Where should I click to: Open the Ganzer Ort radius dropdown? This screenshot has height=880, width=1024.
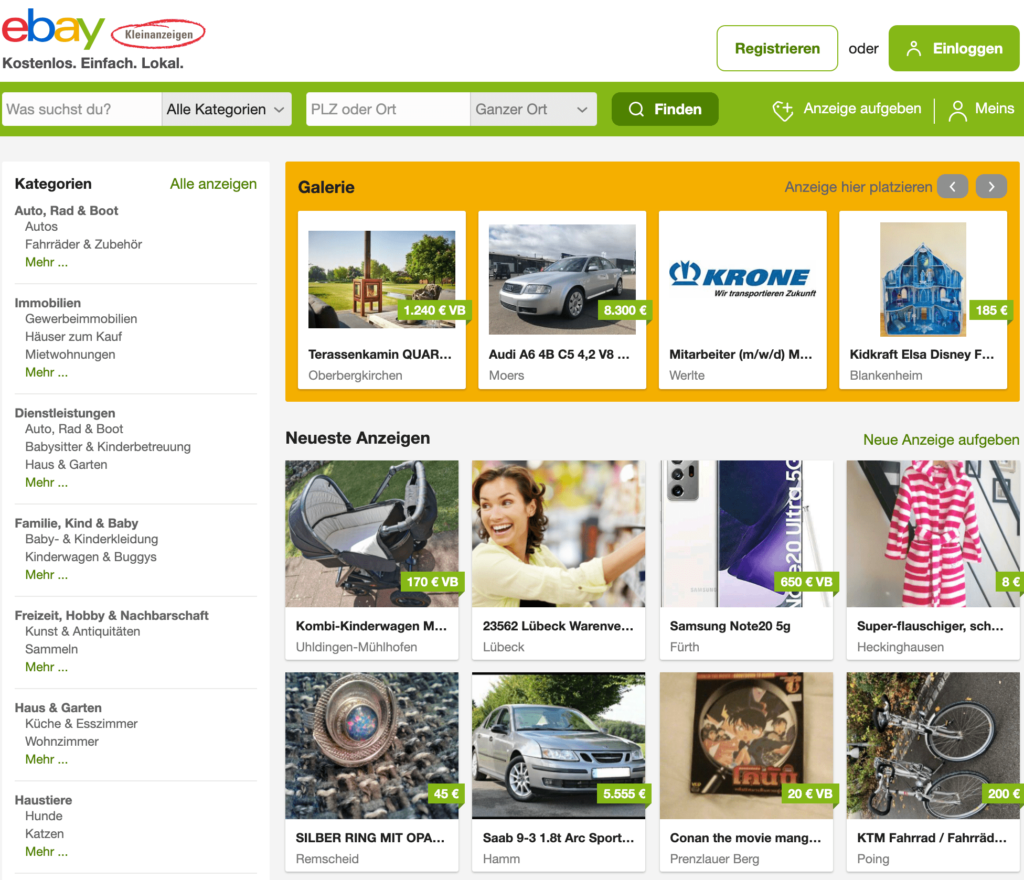533,109
